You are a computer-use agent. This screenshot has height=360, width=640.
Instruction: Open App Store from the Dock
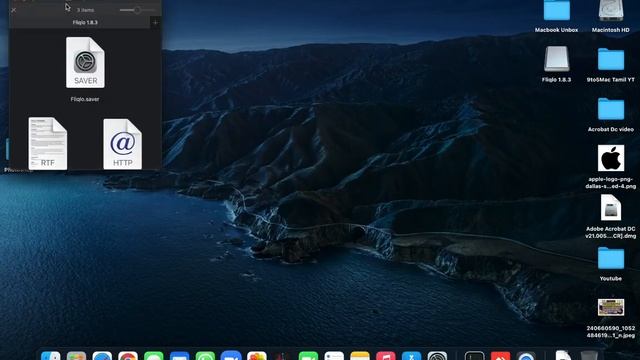tap(411, 356)
